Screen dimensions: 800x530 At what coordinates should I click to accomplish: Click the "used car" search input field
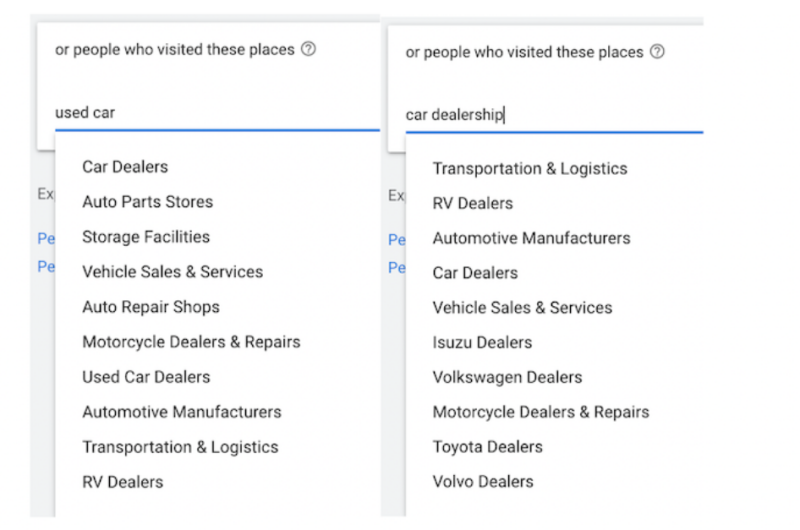(208, 113)
